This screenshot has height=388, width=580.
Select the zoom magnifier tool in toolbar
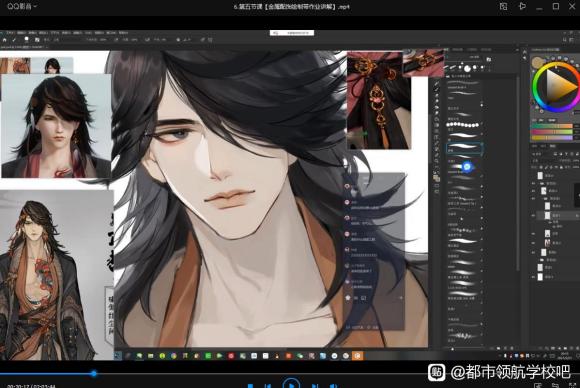click(x=436, y=161)
